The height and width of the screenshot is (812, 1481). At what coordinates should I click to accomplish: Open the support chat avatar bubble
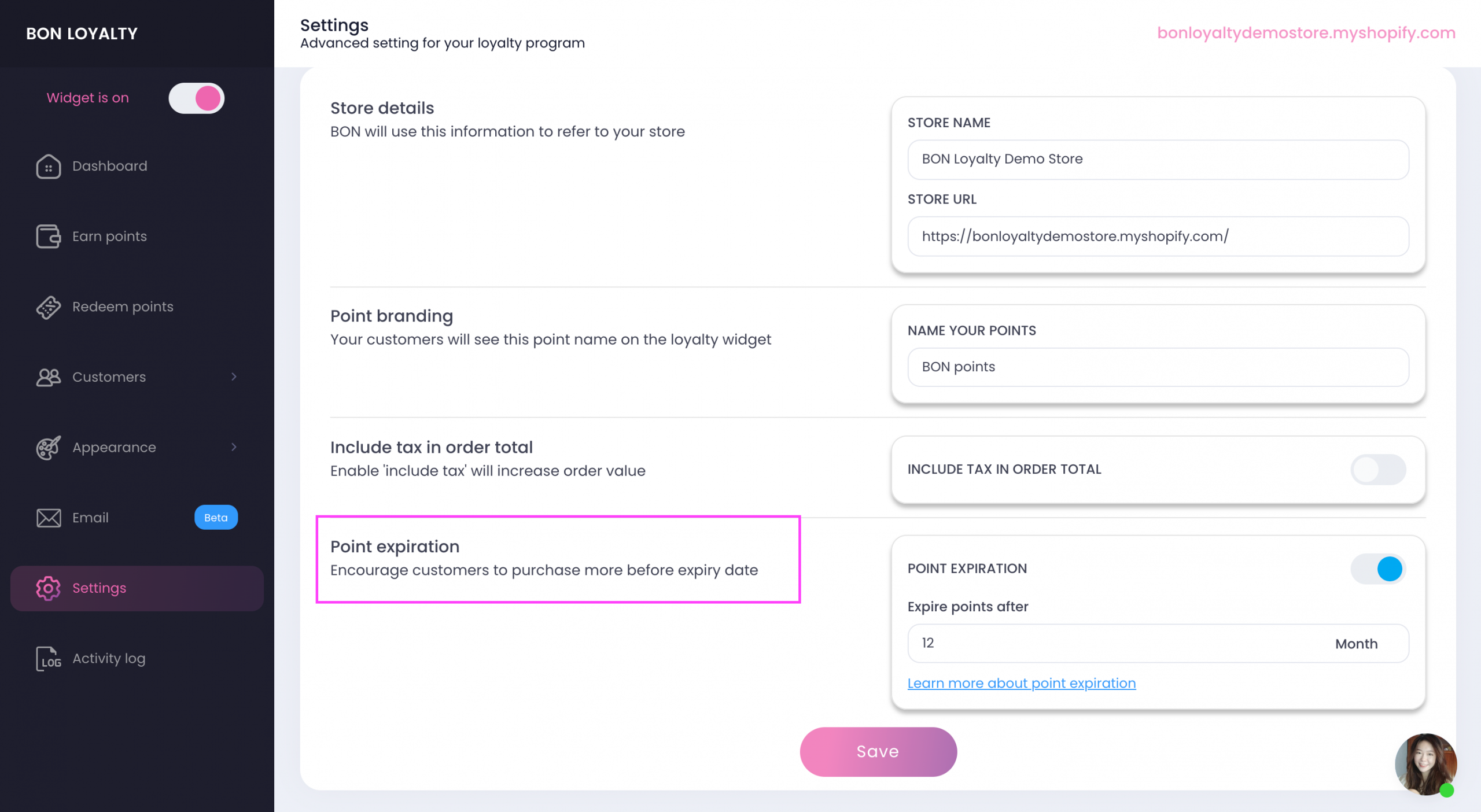click(1425, 764)
